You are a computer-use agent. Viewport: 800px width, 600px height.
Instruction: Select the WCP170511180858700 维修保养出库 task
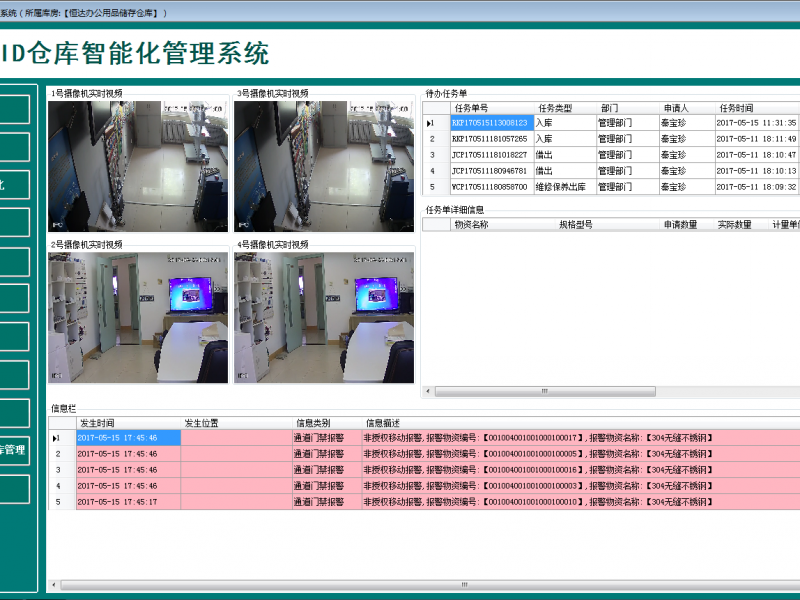pos(489,187)
